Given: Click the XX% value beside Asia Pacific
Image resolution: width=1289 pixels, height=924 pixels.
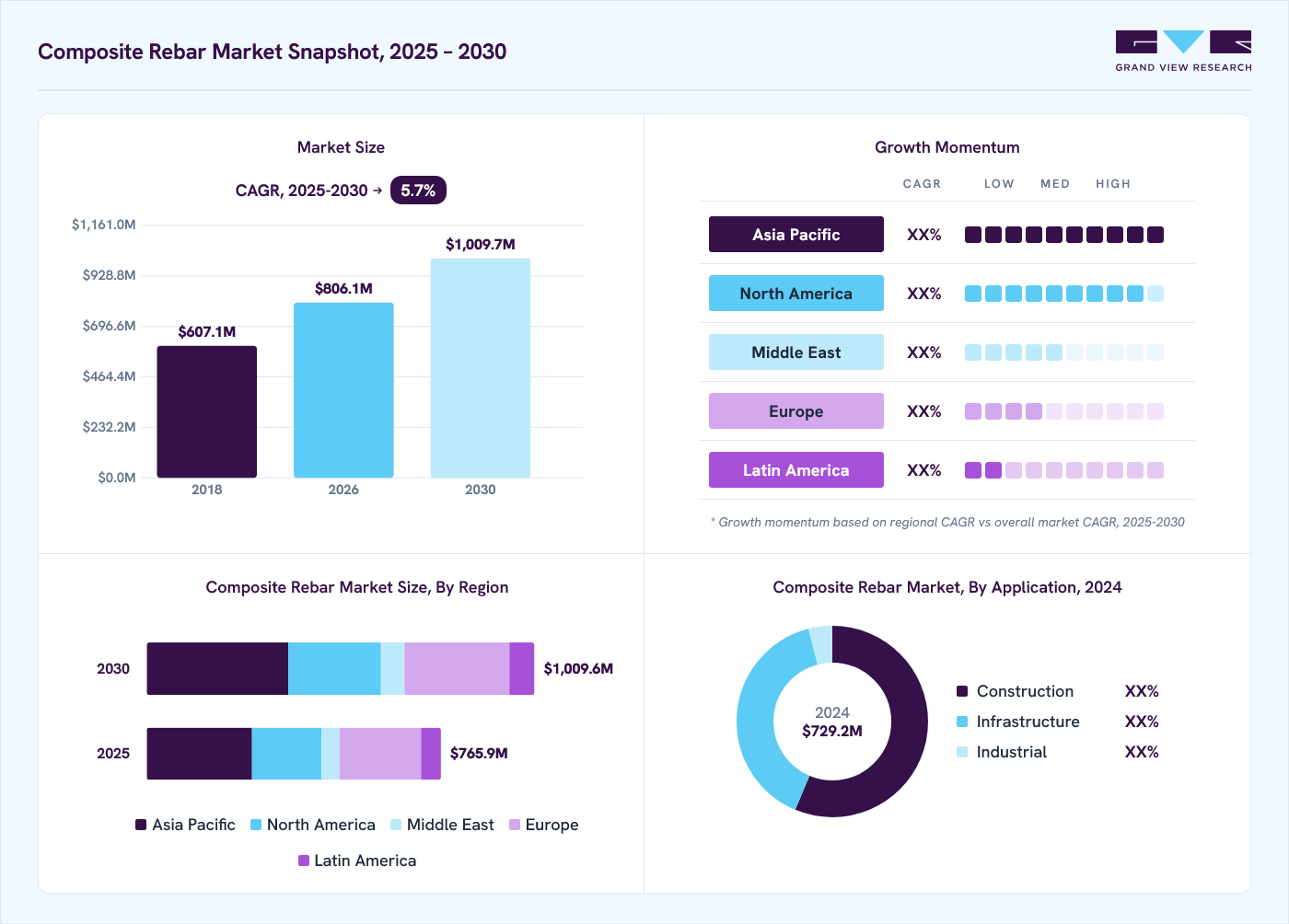Looking at the screenshot, I should pos(924,235).
